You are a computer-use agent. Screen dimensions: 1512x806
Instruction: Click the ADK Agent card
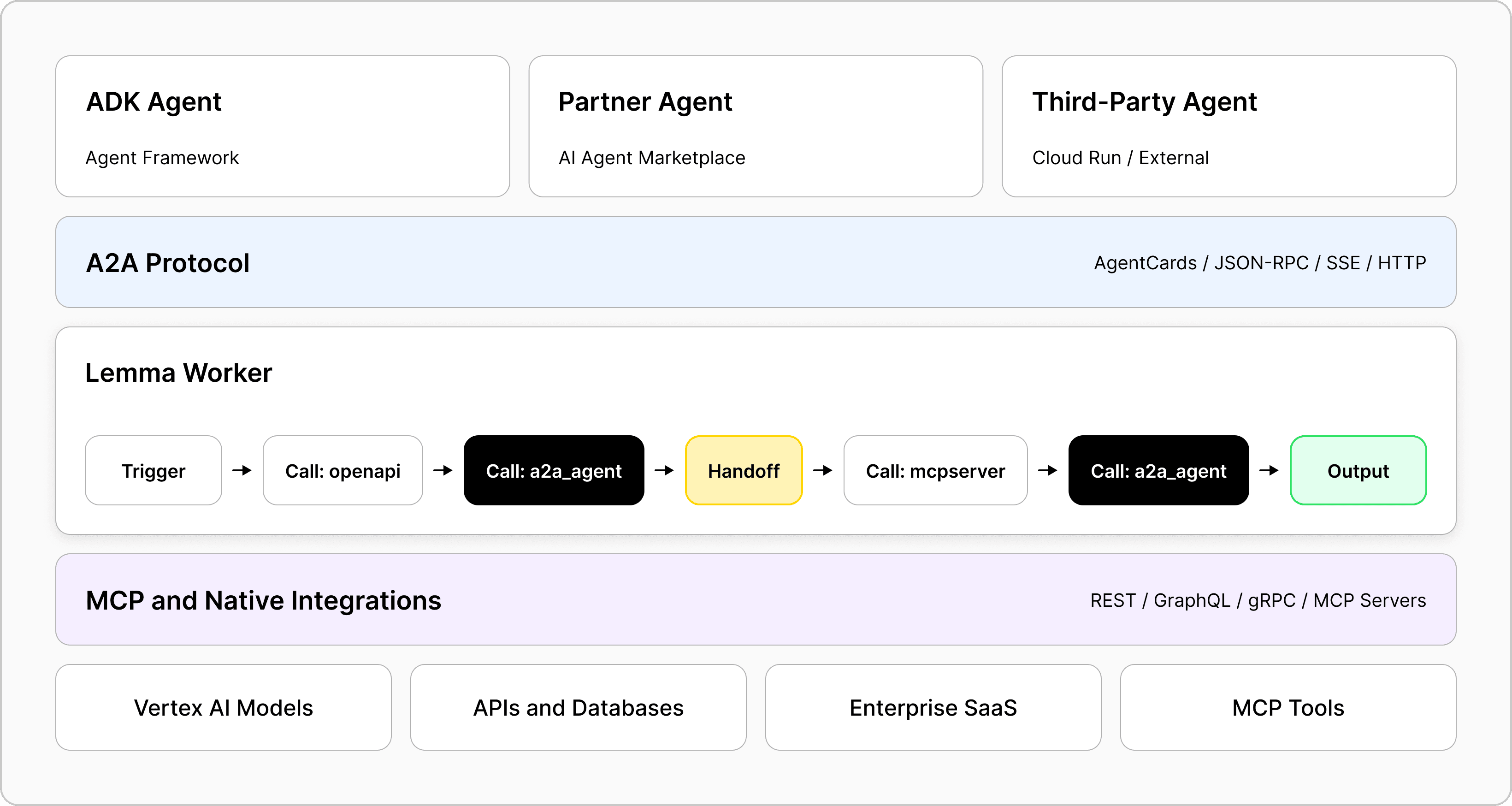coord(282,126)
